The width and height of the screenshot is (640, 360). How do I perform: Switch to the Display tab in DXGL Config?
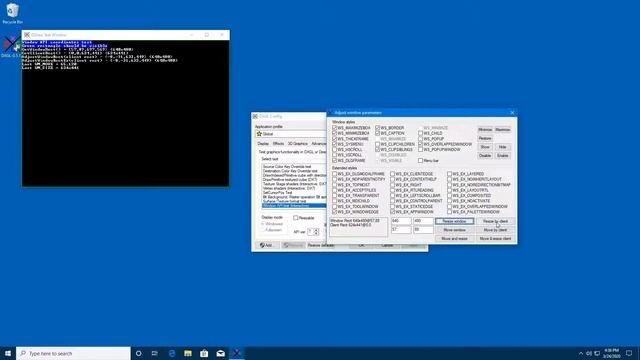point(263,144)
